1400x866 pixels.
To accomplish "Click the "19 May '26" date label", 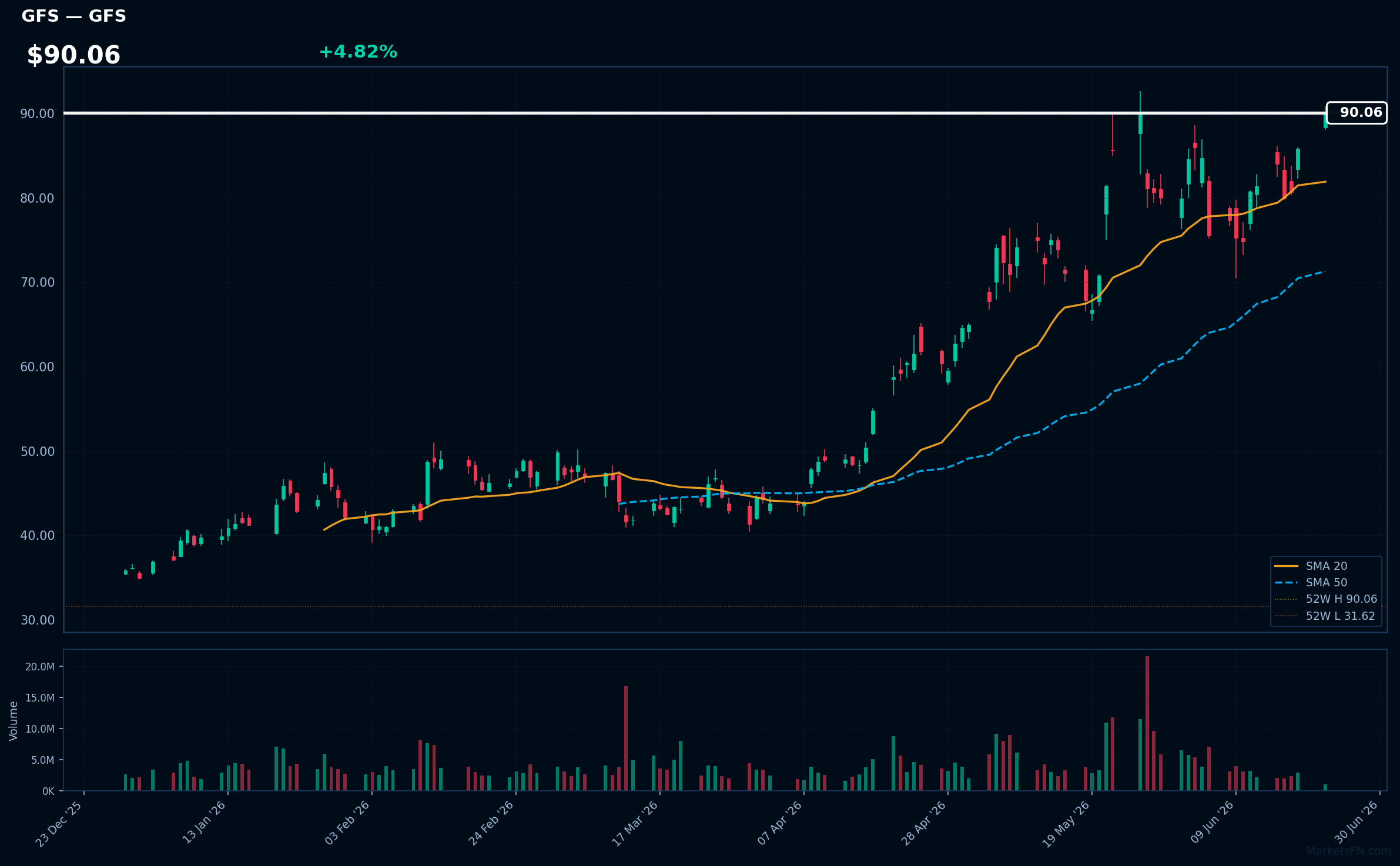I will pyautogui.click(x=1066, y=825).
